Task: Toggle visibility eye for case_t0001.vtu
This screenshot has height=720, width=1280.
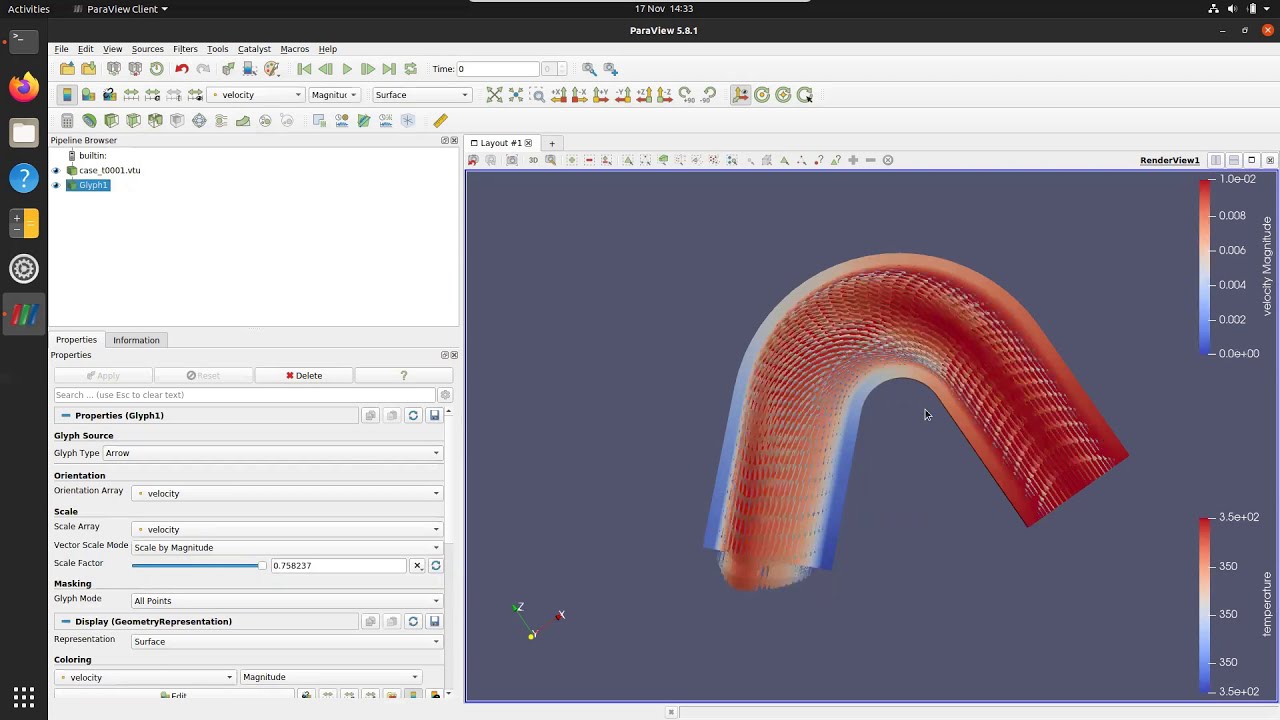Action: (x=56, y=170)
